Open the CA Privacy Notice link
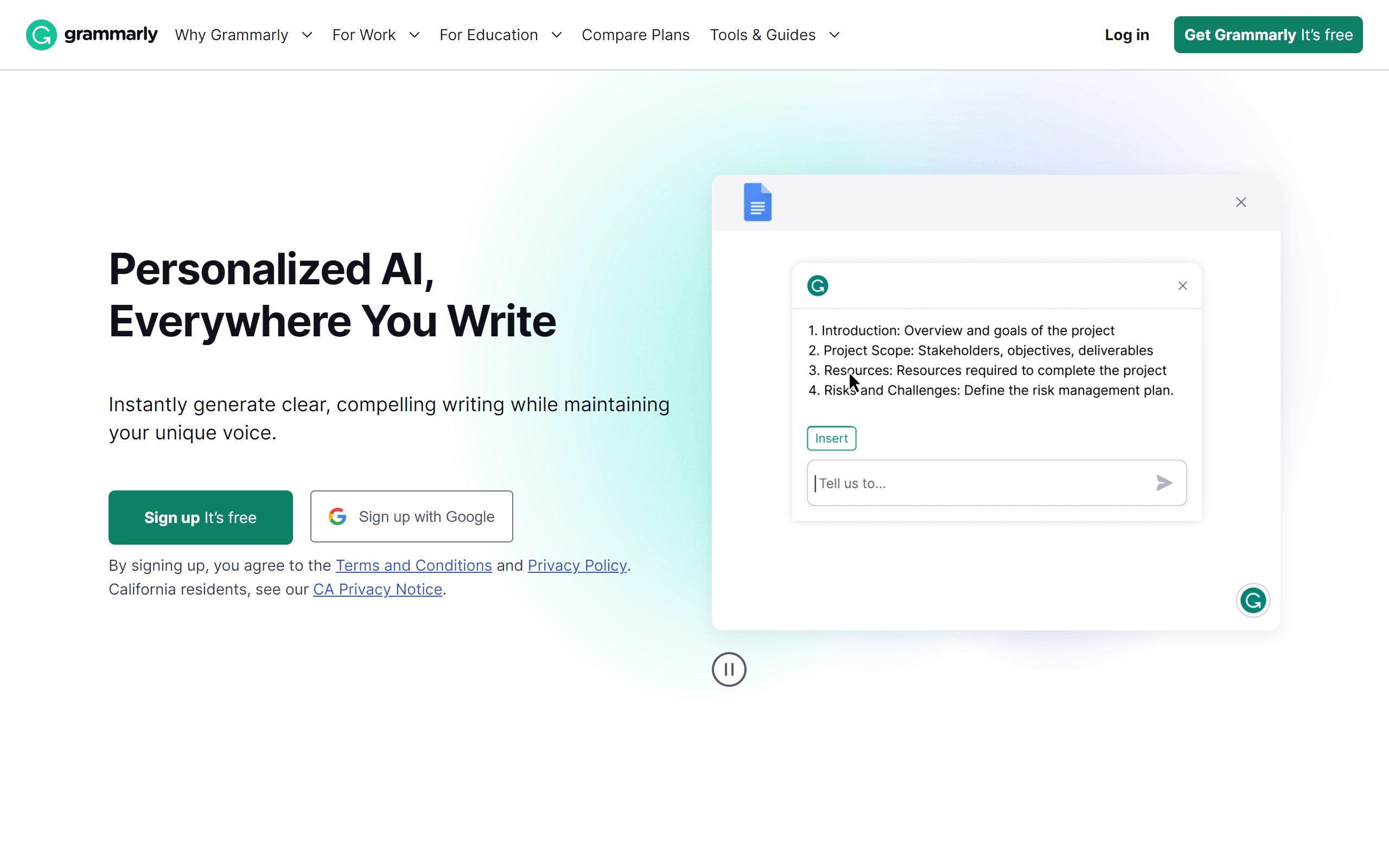The height and width of the screenshot is (868, 1389). click(378, 590)
